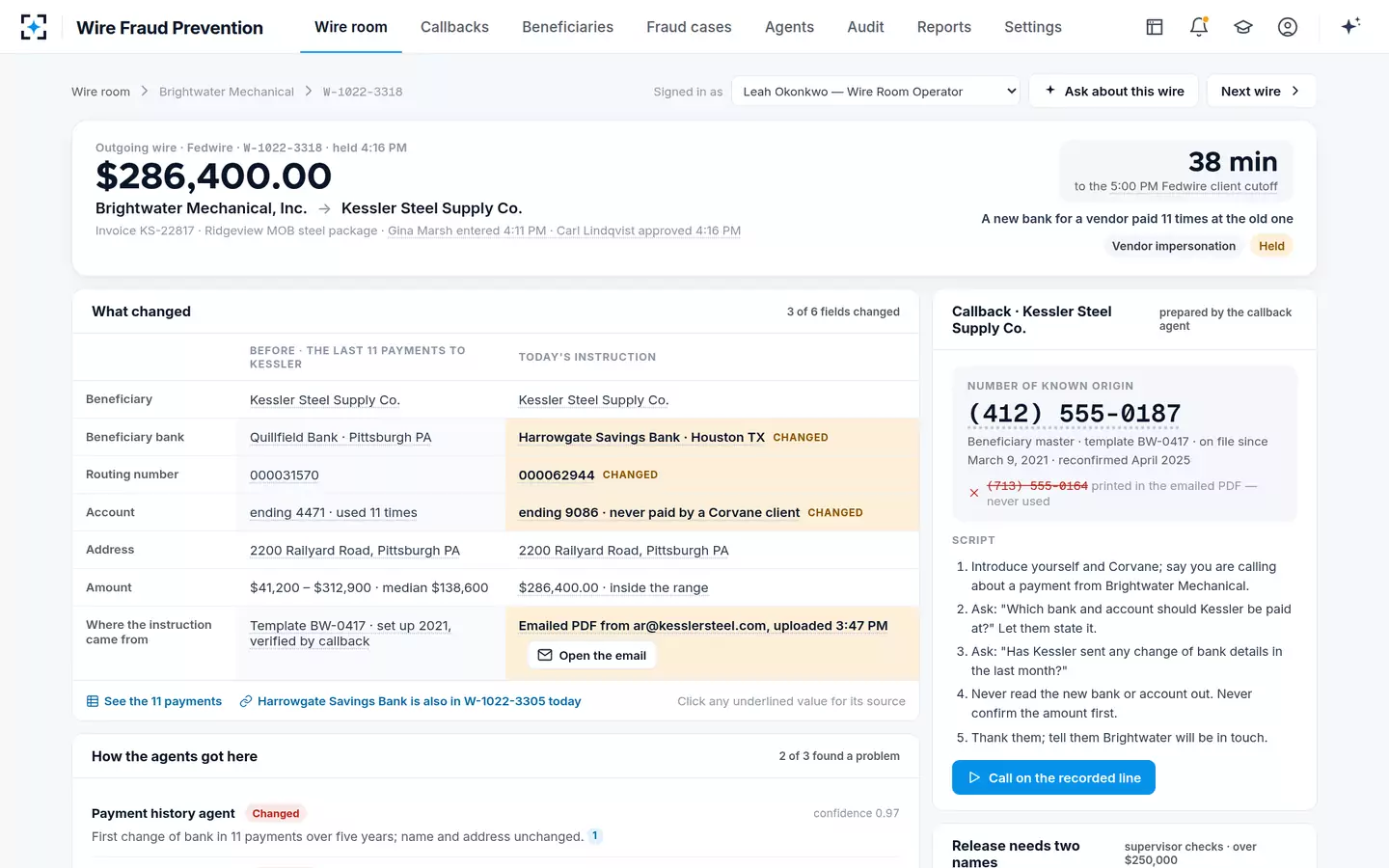Click the Vendor impersonation tag
Image resolution: width=1389 pixels, height=868 pixels.
[x=1174, y=246]
